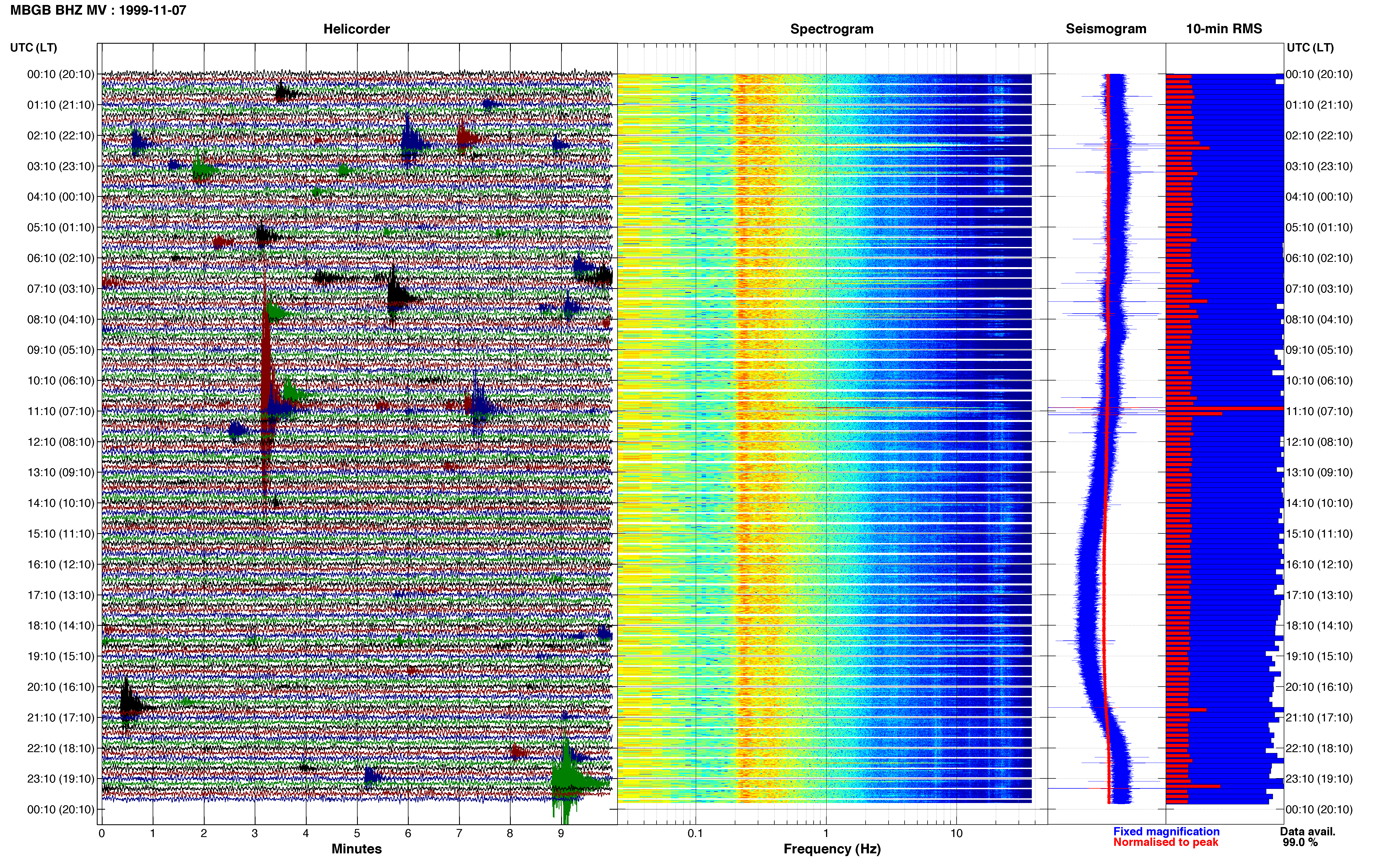
Task: Click frequency tick label '0.1'
Action: point(695,833)
